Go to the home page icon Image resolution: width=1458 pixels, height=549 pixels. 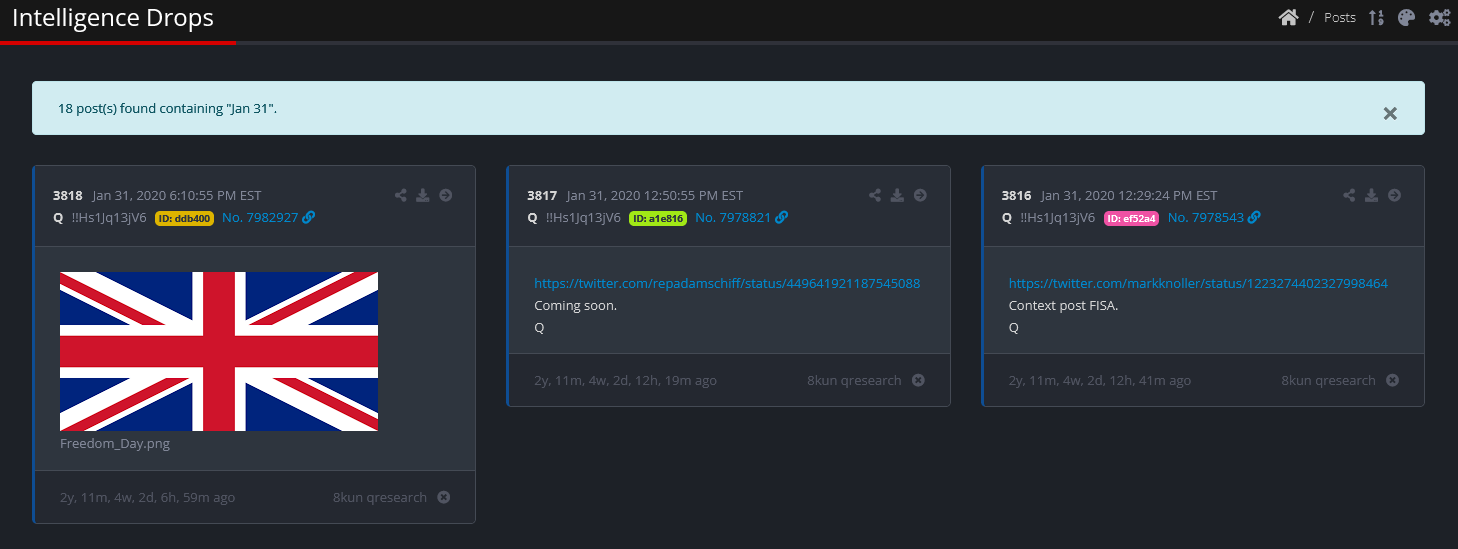[x=1288, y=17]
